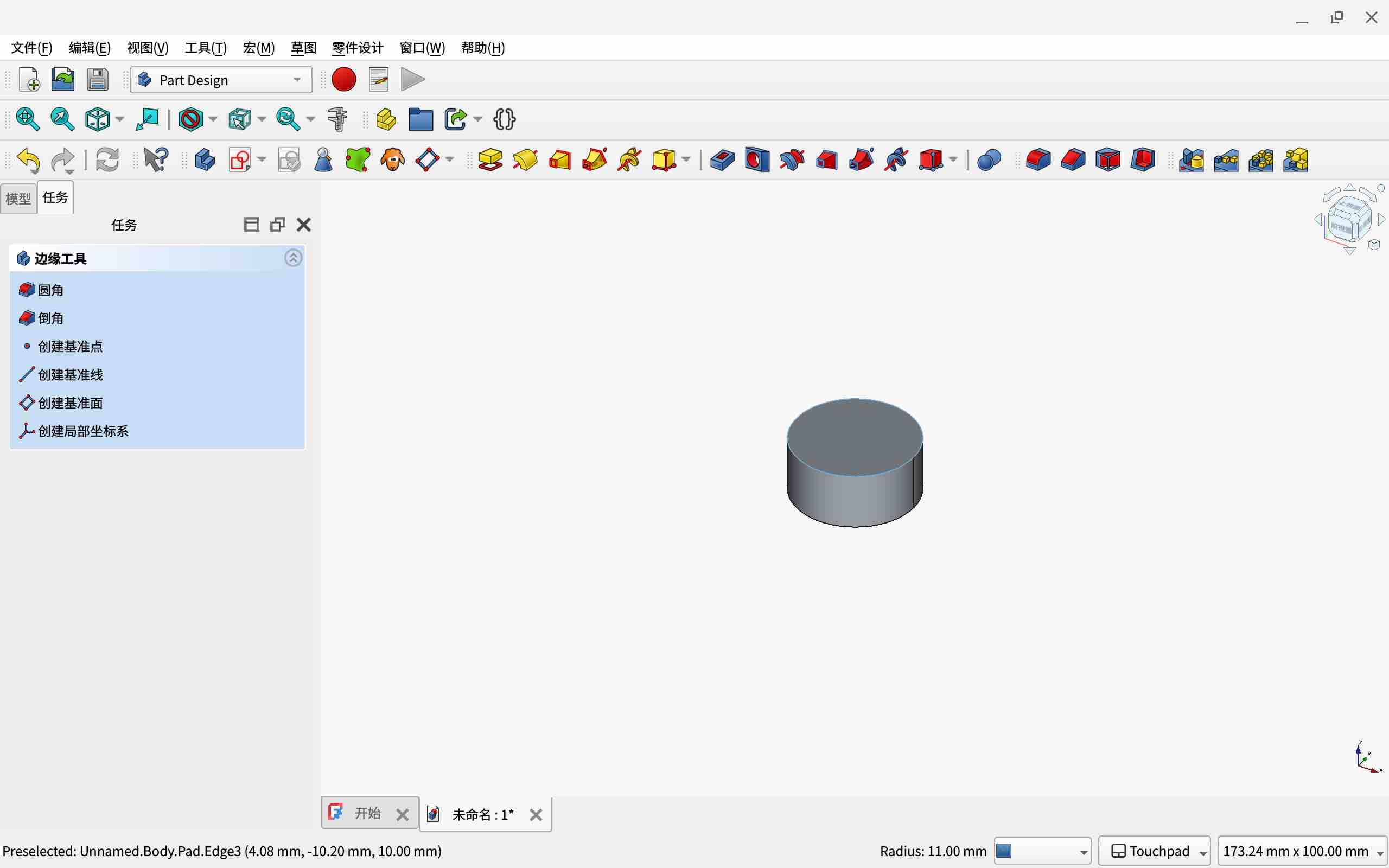Switch to the 模型 tab
Viewport: 1389px width, 868px height.
[x=18, y=198]
